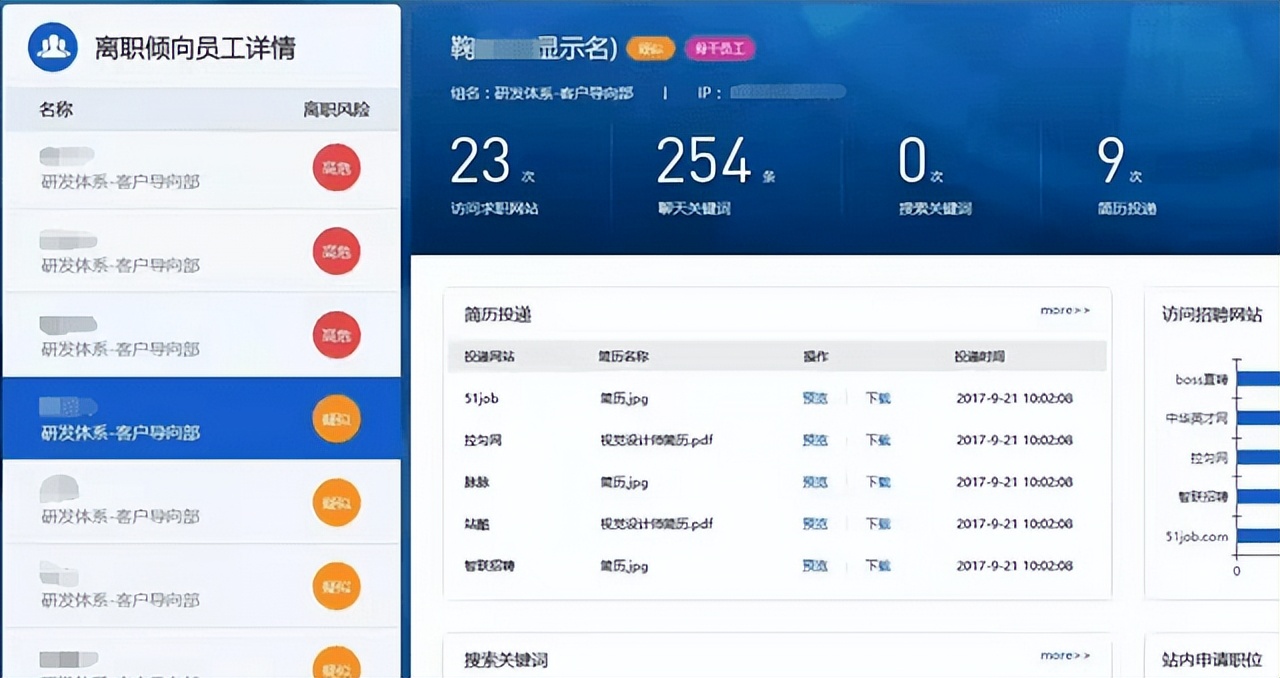1280x678 pixels.
Task: Click the group icon beside 离职倾向员工详情 title
Action: [x=54, y=44]
